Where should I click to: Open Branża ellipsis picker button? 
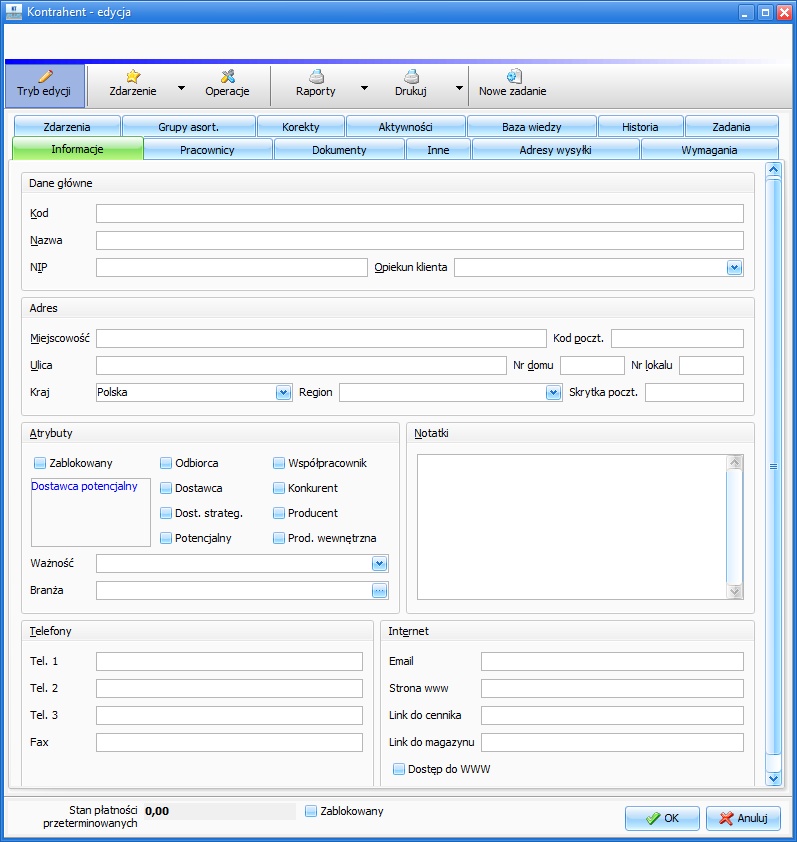(379, 591)
